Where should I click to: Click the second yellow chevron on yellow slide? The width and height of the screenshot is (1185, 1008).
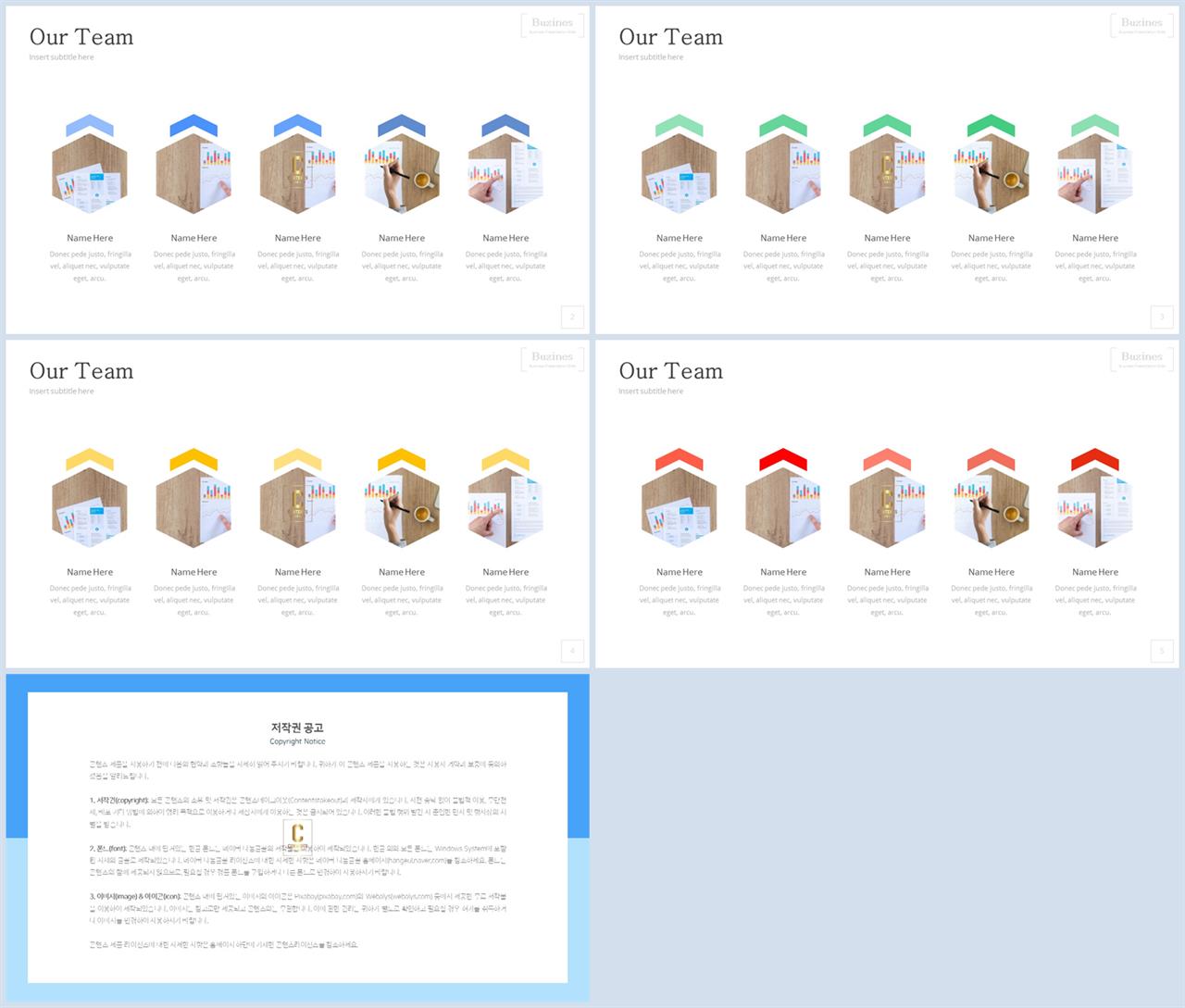click(193, 460)
